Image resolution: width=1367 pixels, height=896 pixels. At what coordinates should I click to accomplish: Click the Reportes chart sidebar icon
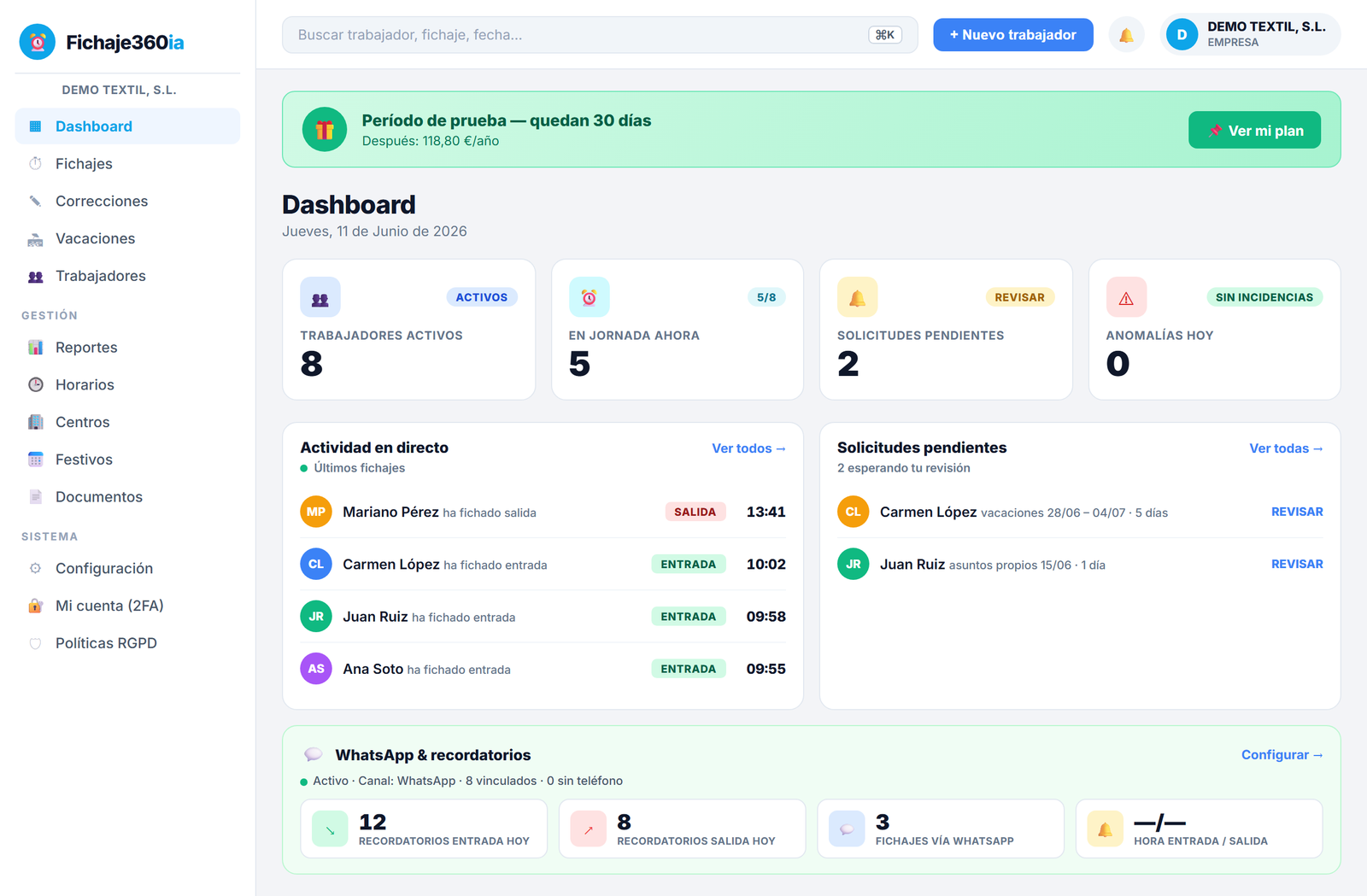click(35, 347)
